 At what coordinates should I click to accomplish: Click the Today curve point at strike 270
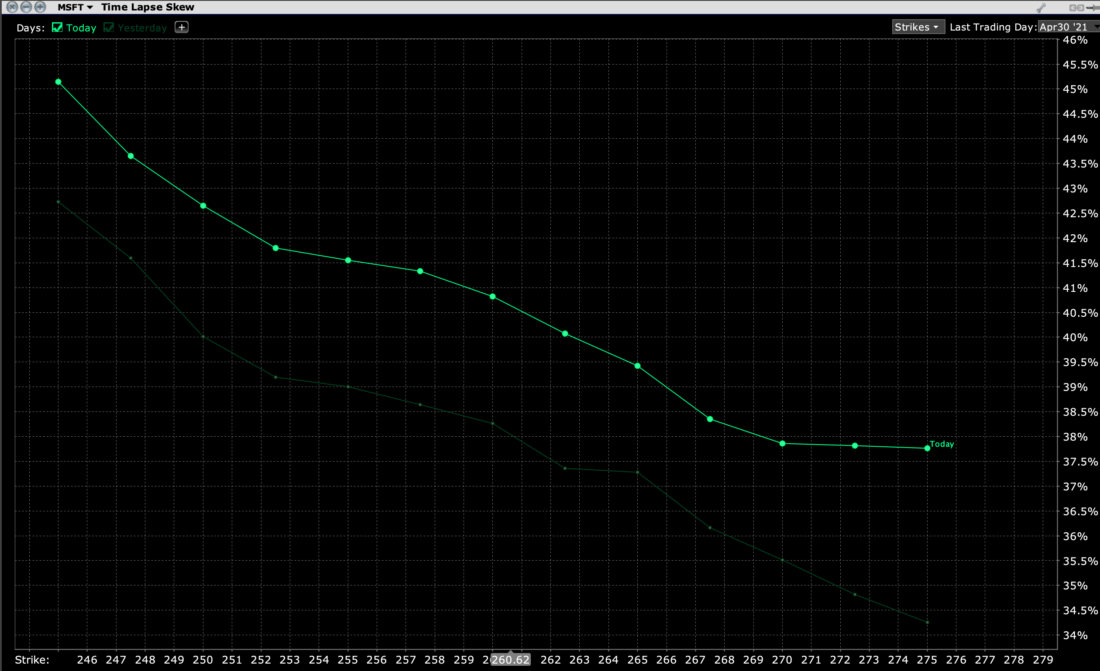pos(782,443)
